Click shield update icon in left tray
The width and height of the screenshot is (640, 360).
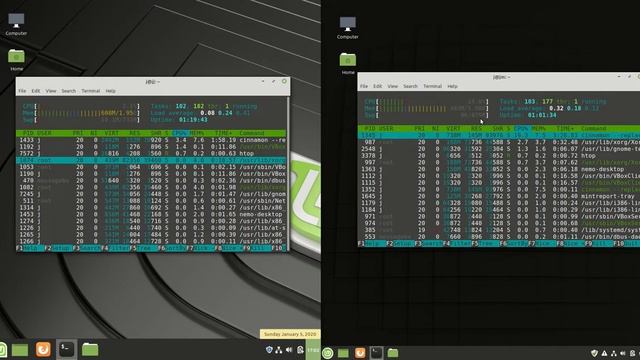[x=269, y=350]
